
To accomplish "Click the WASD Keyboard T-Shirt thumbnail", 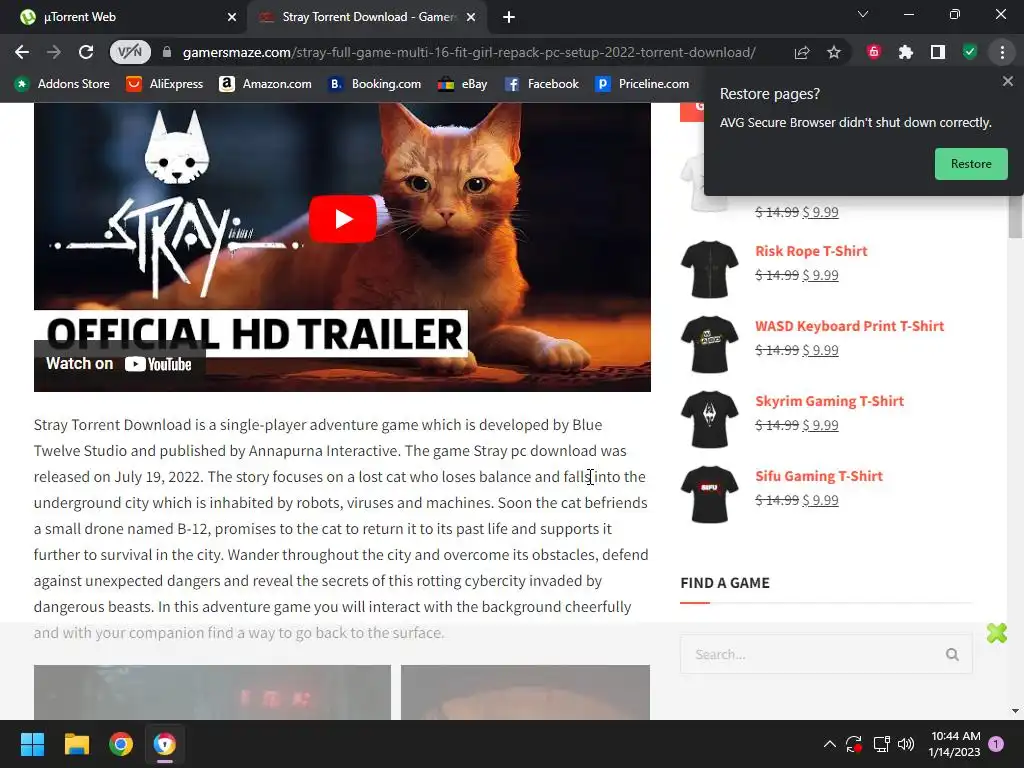I will 709,344.
